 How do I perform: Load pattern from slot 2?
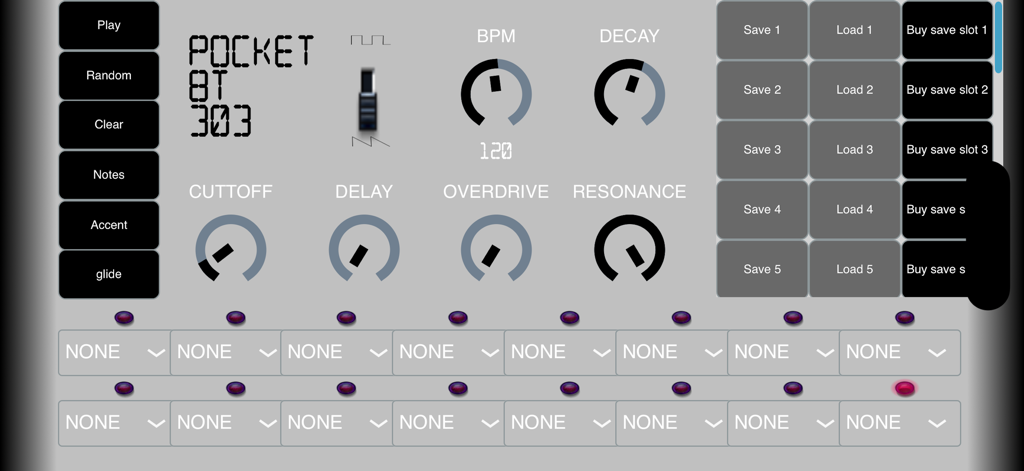pyautogui.click(x=855, y=90)
